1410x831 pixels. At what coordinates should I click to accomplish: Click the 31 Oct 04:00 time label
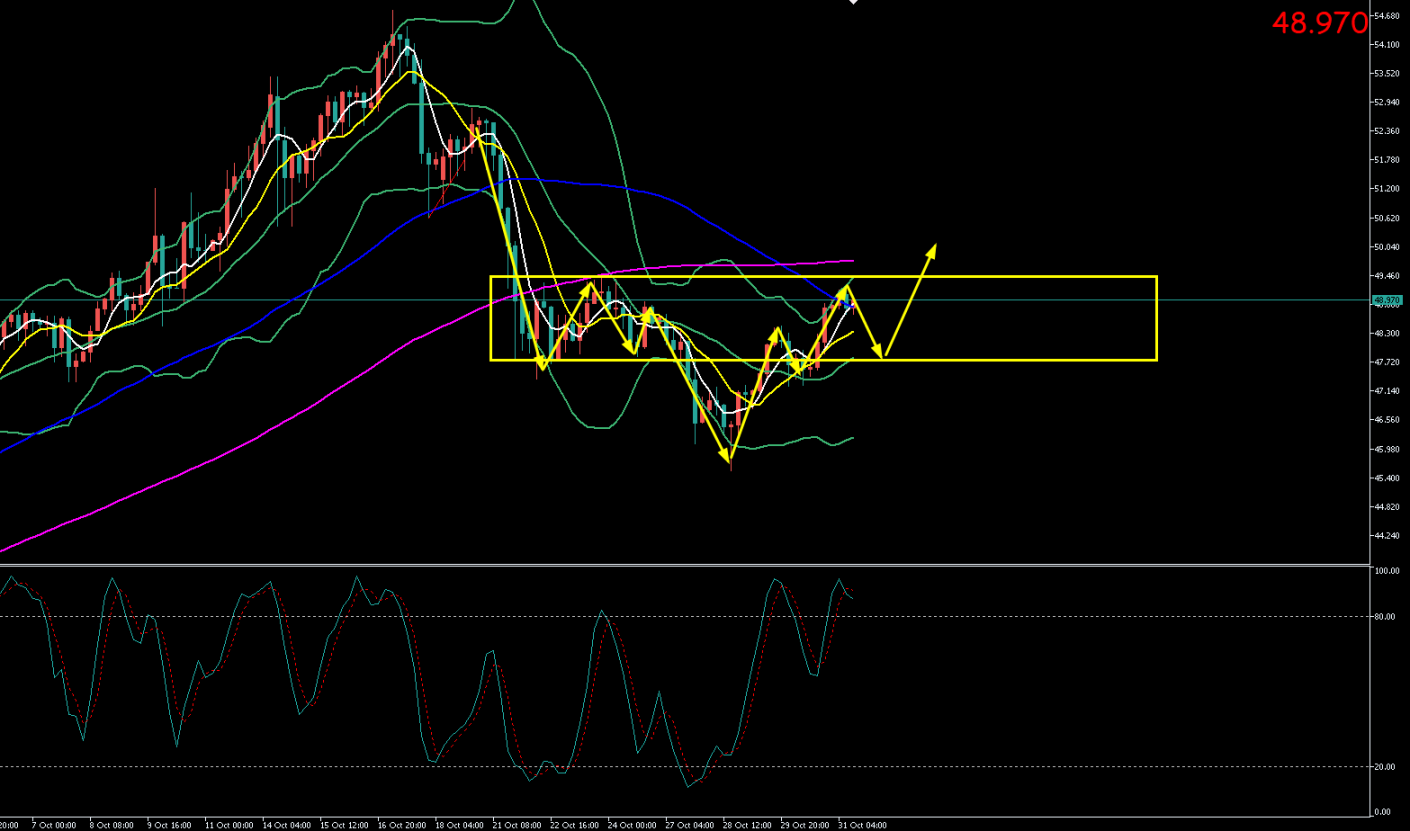pyautogui.click(x=861, y=825)
